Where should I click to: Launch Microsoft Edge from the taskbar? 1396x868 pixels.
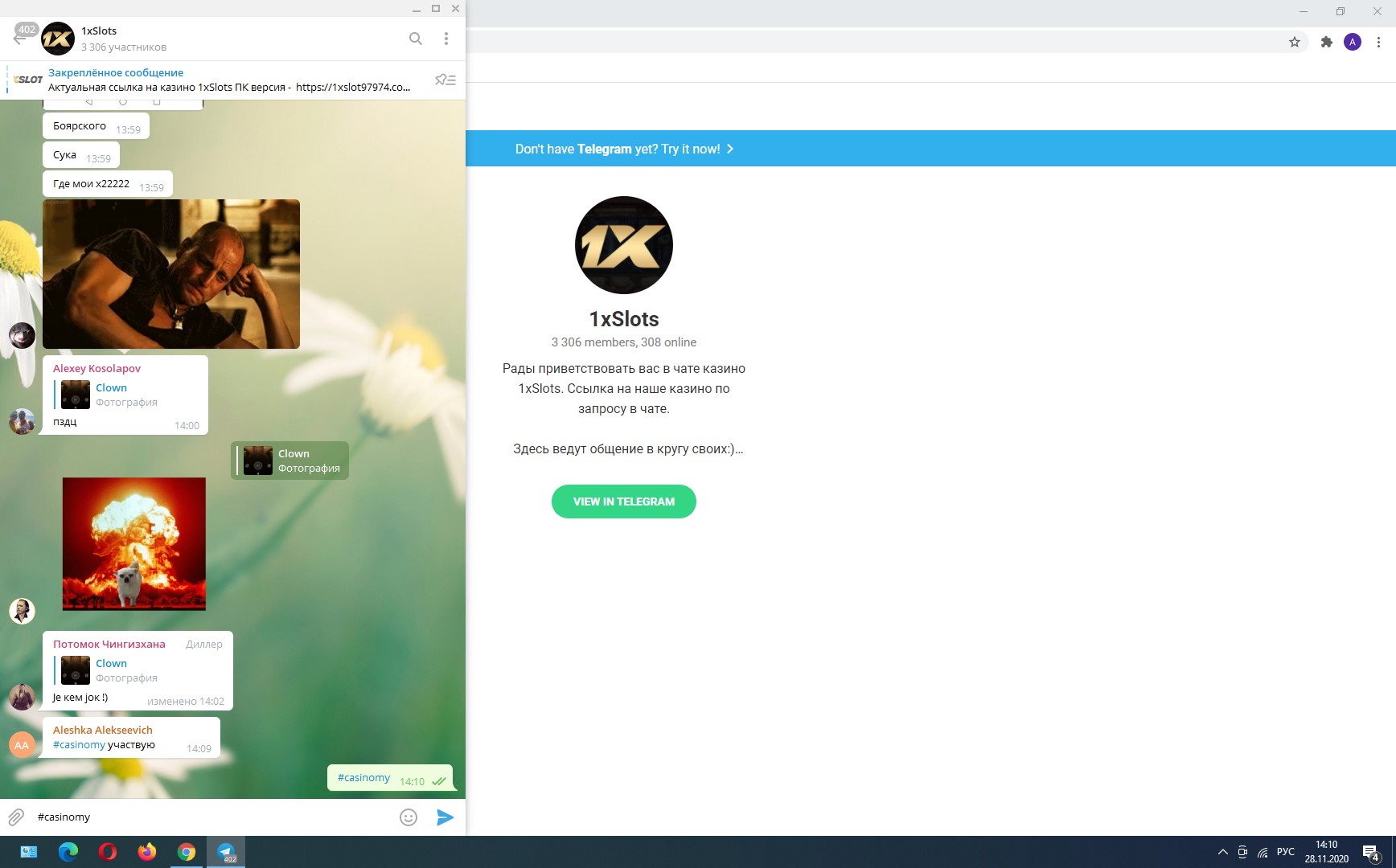coord(68,852)
